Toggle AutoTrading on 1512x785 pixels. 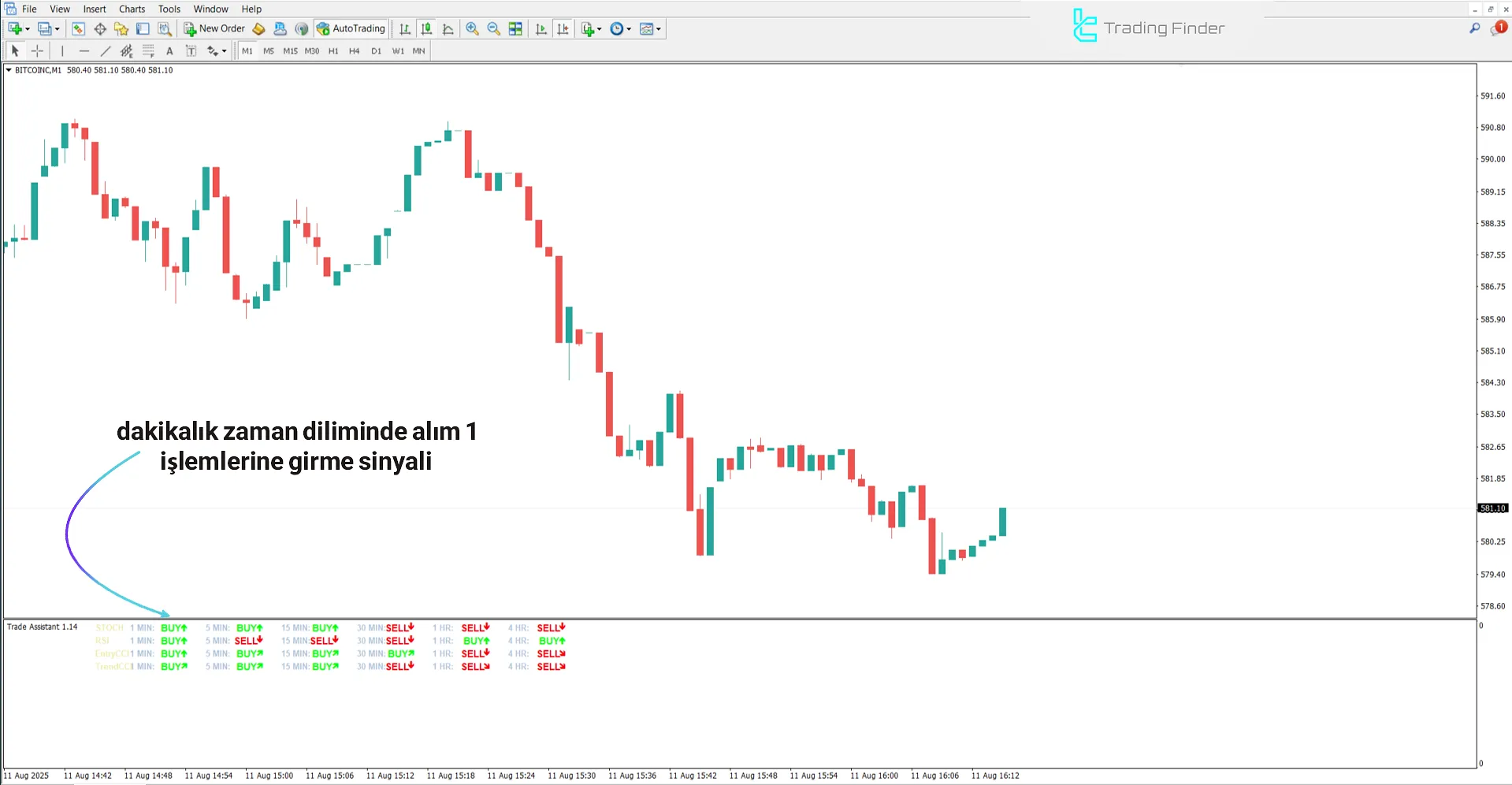point(350,28)
